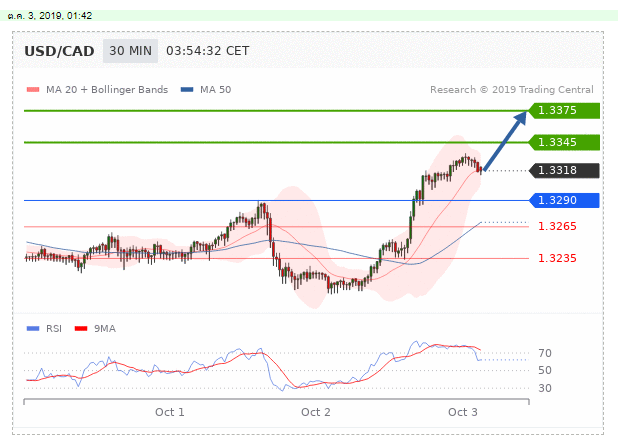Click the RSI legend label
Viewport: 618px width, 445px height.
click(54, 328)
